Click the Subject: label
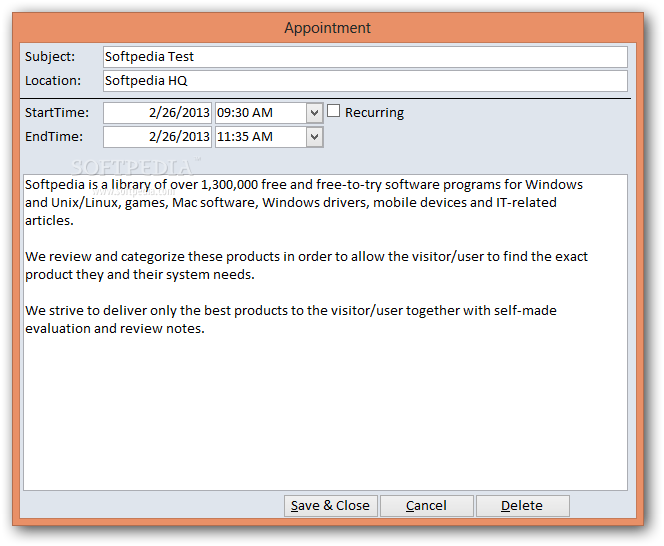The height and width of the screenshot is (546, 664). [50, 57]
